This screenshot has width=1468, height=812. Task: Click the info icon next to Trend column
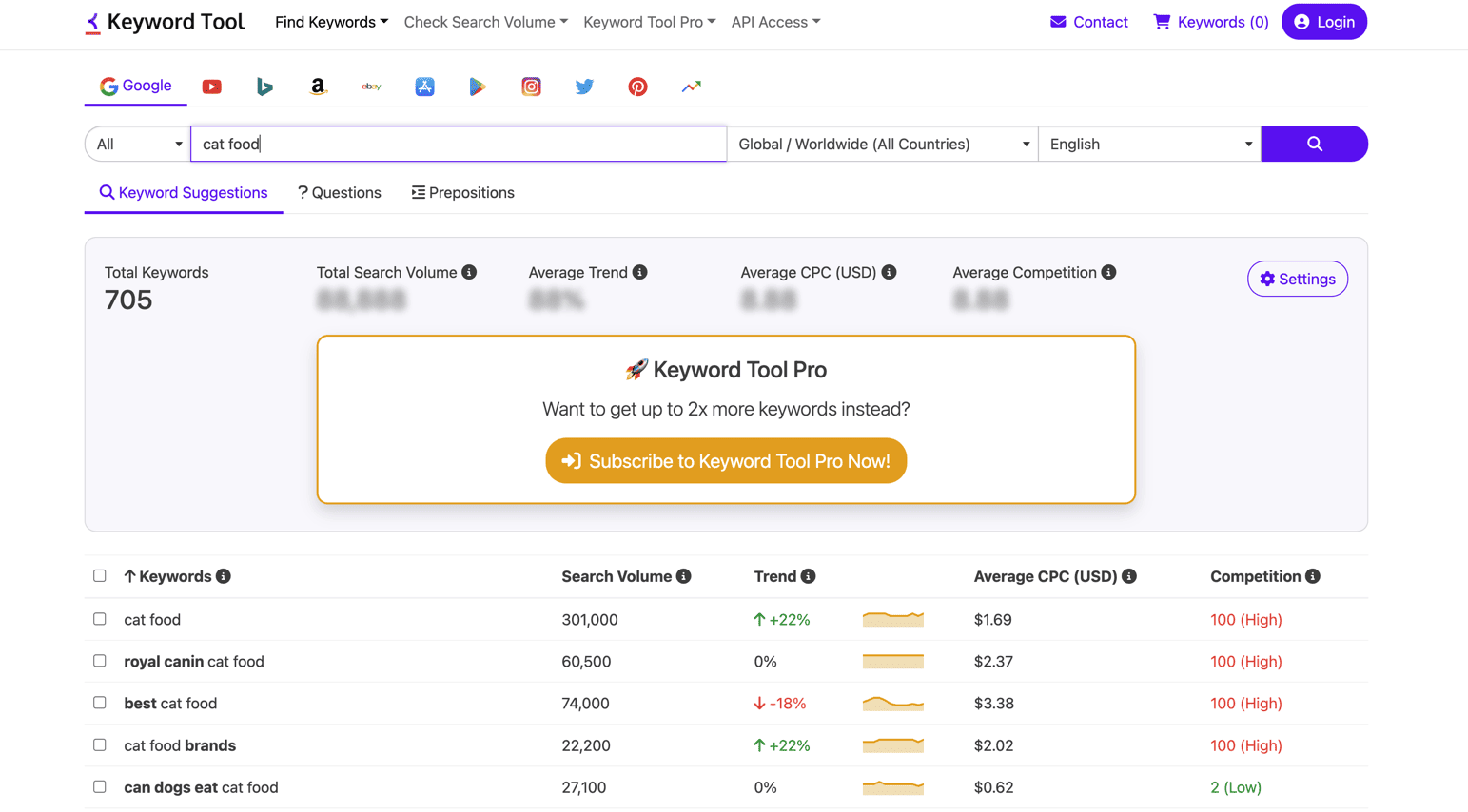coord(808,576)
